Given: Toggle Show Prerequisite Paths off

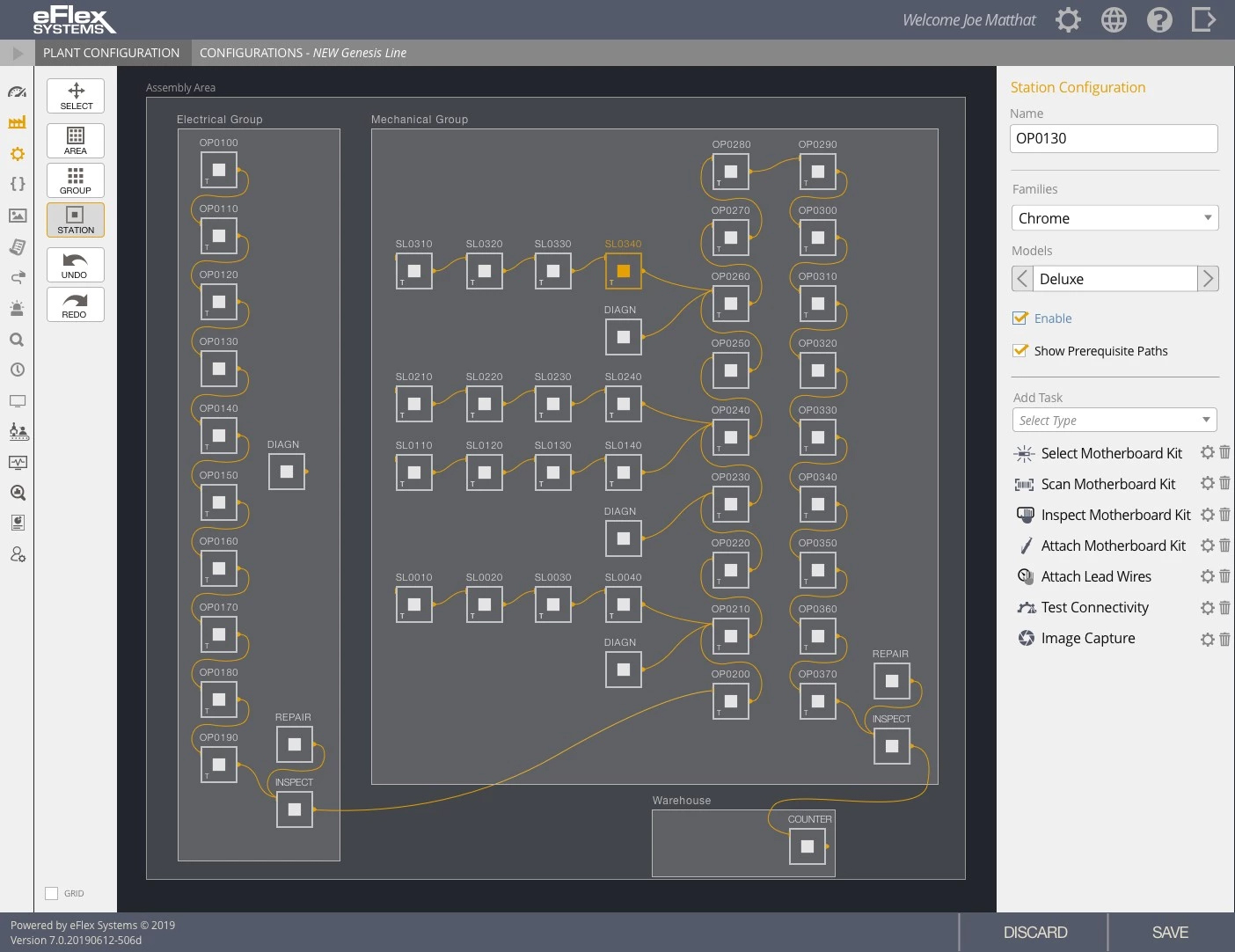Looking at the screenshot, I should [1019, 350].
